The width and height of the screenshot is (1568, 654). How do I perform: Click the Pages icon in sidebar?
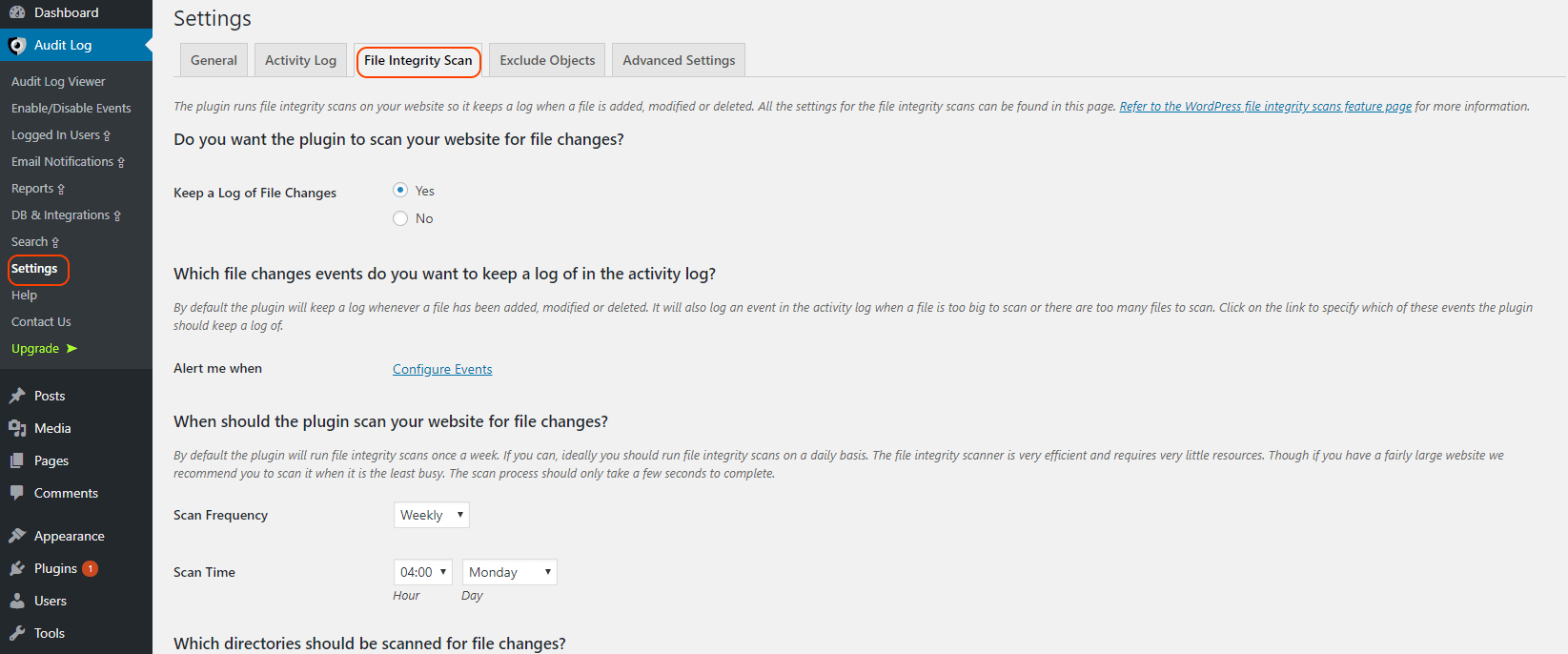click(x=17, y=460)
